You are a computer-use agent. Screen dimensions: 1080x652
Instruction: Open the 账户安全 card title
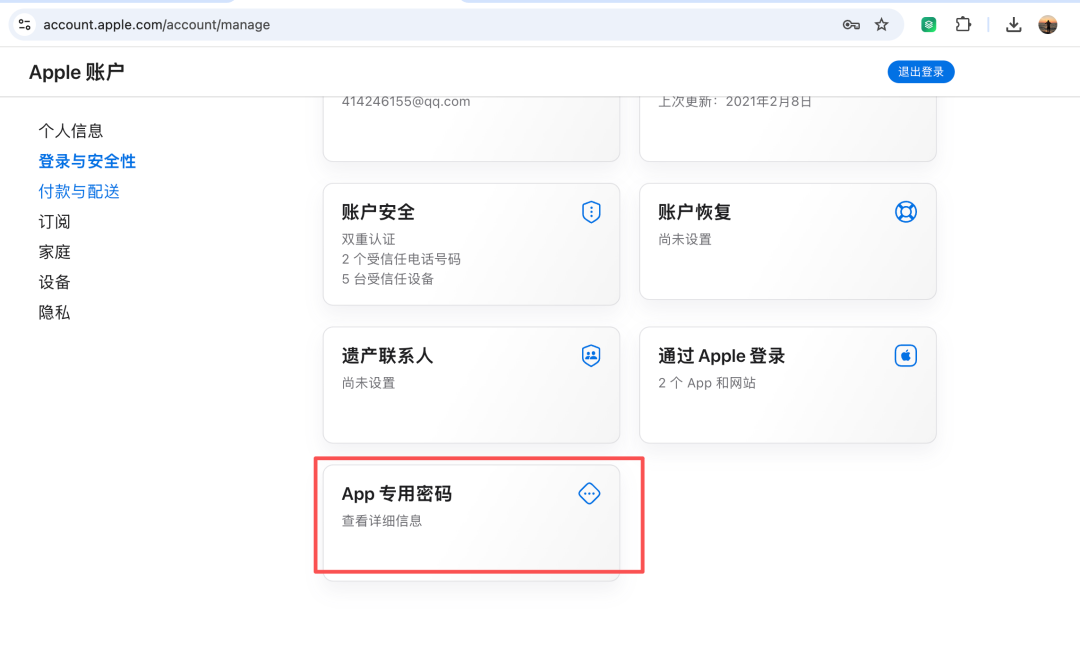coord(378,212)
